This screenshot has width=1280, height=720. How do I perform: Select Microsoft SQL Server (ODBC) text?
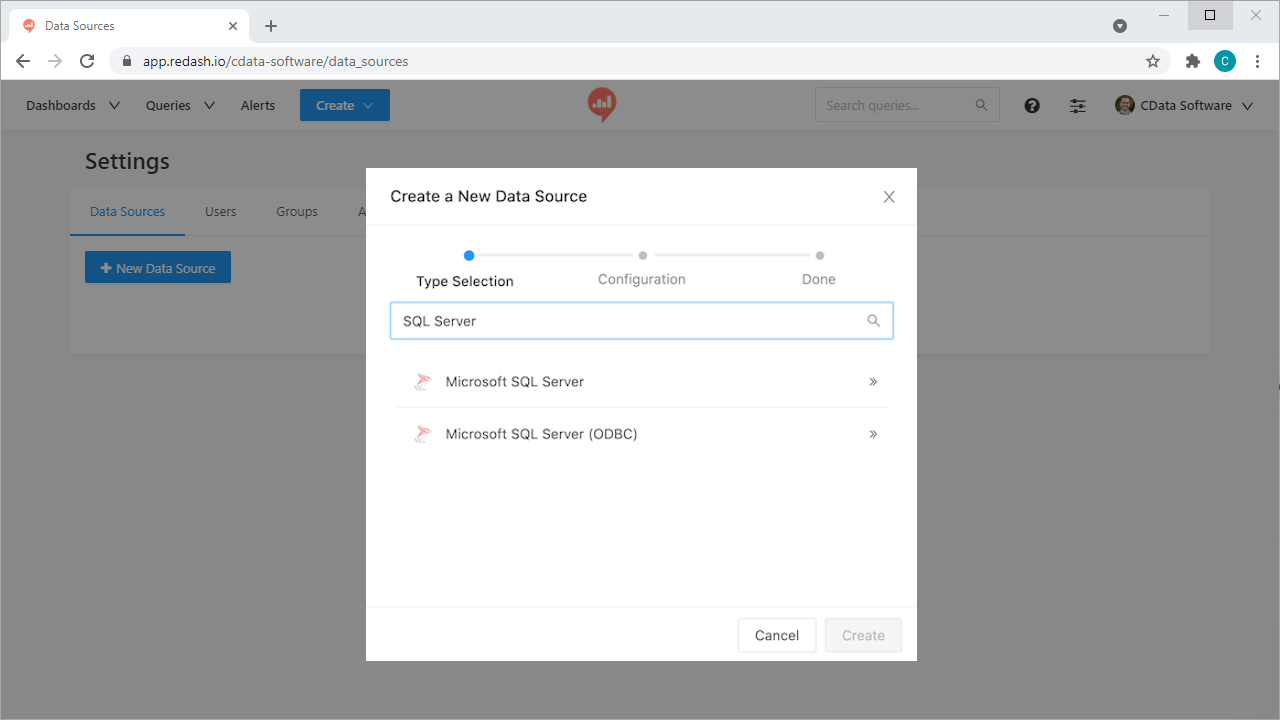point(541,434)
